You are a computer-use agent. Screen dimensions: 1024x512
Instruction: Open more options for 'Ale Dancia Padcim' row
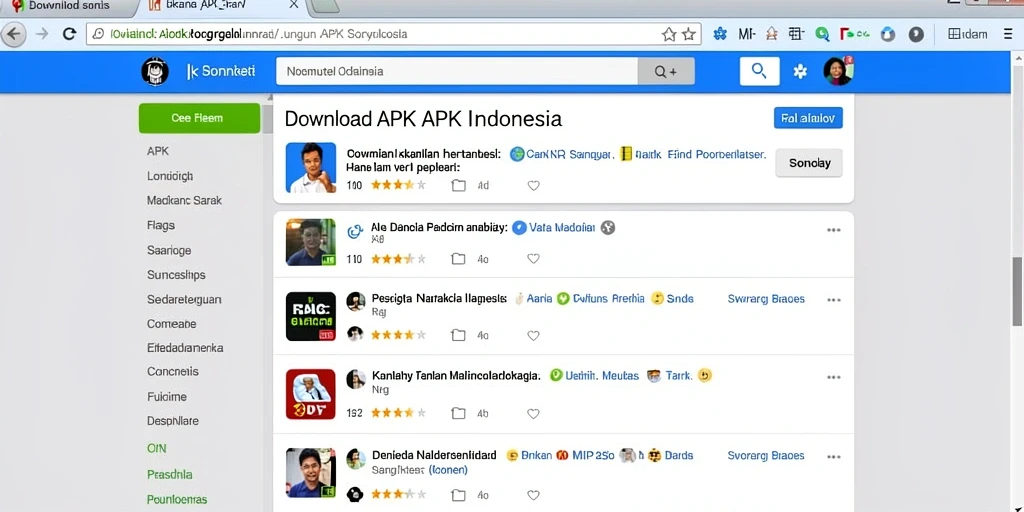pos(833,230)
